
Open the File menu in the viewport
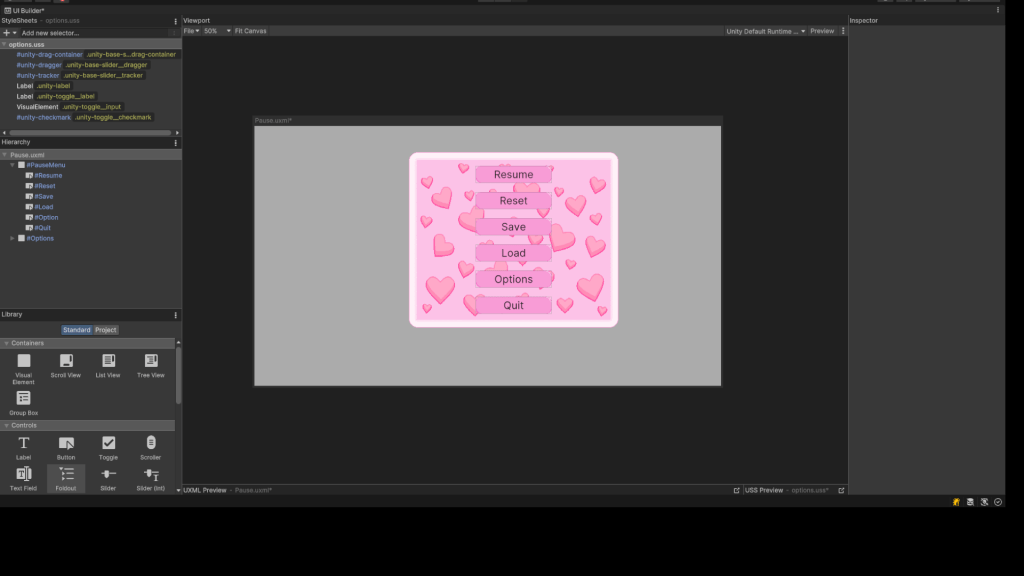pos(191,31)
